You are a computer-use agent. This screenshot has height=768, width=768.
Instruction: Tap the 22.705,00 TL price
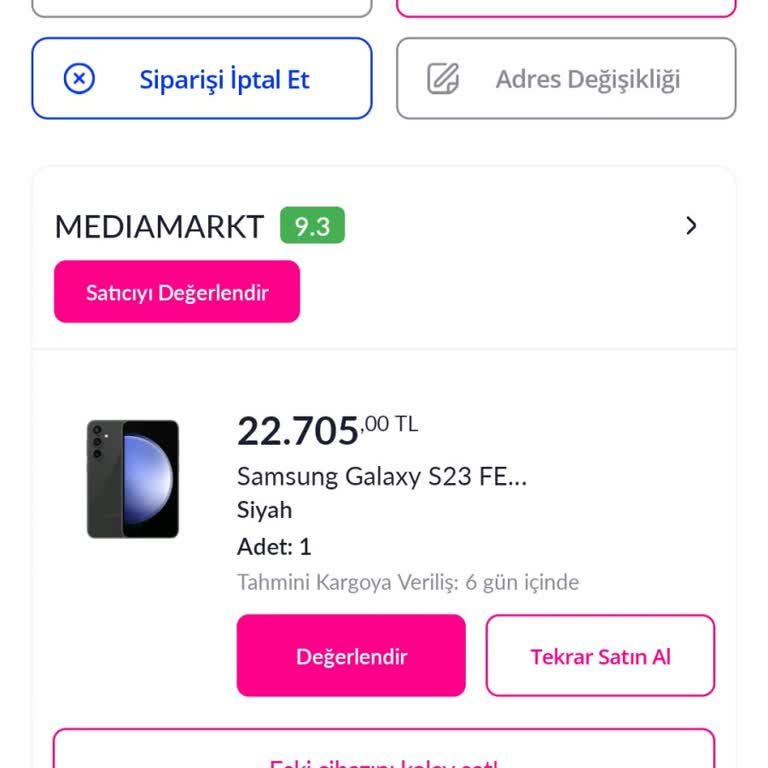(298, 432)
